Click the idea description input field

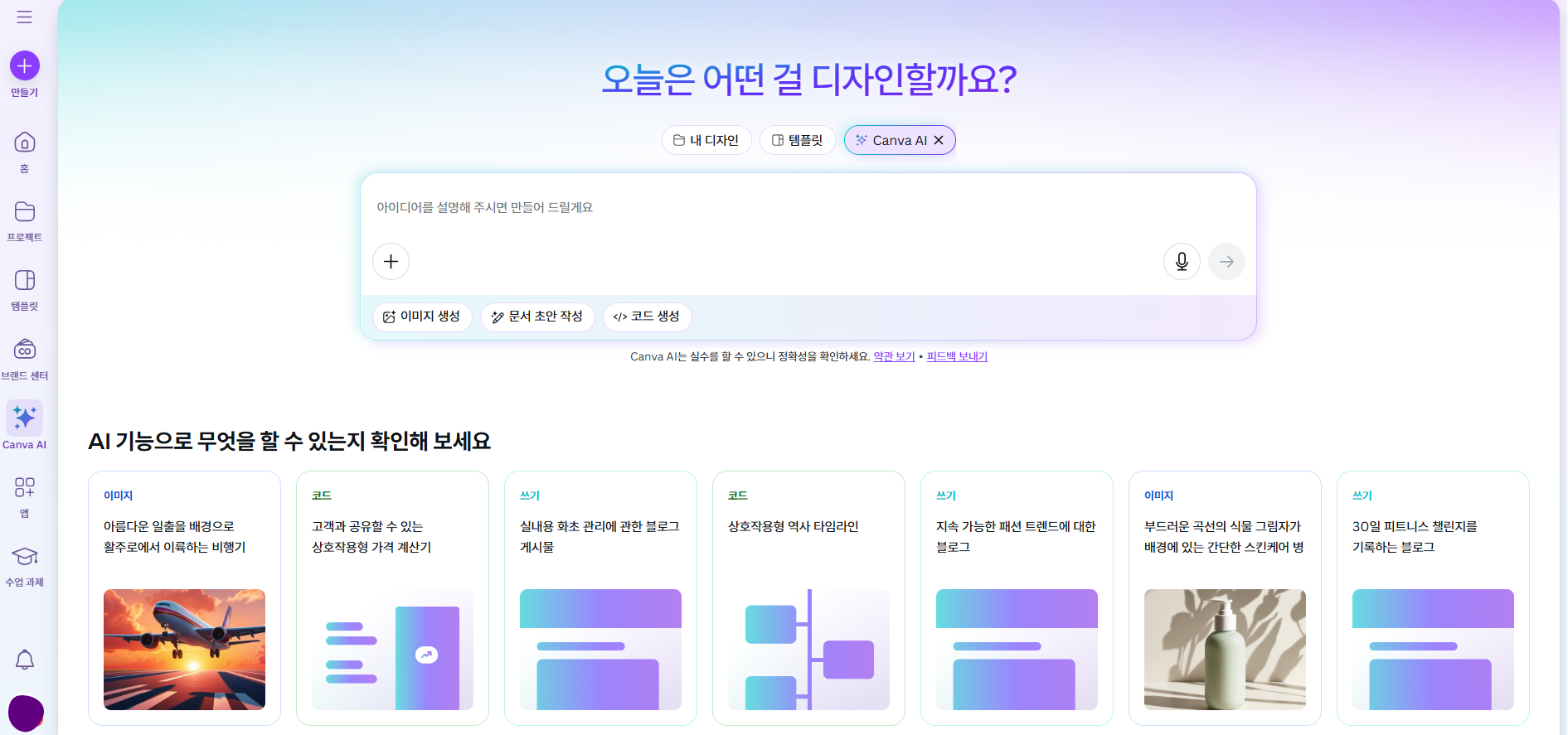[808, 207]
